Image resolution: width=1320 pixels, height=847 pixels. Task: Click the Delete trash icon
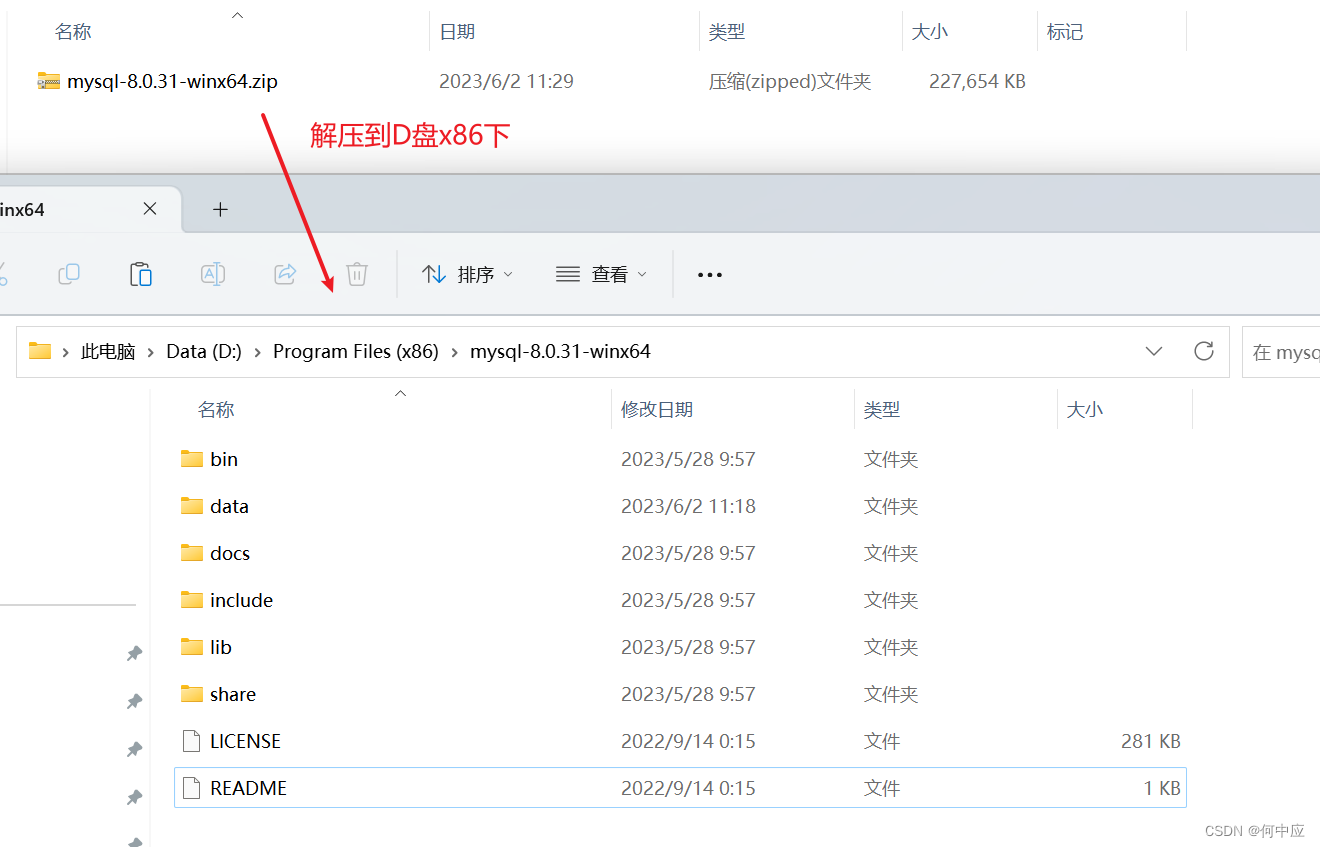(357, 273)
